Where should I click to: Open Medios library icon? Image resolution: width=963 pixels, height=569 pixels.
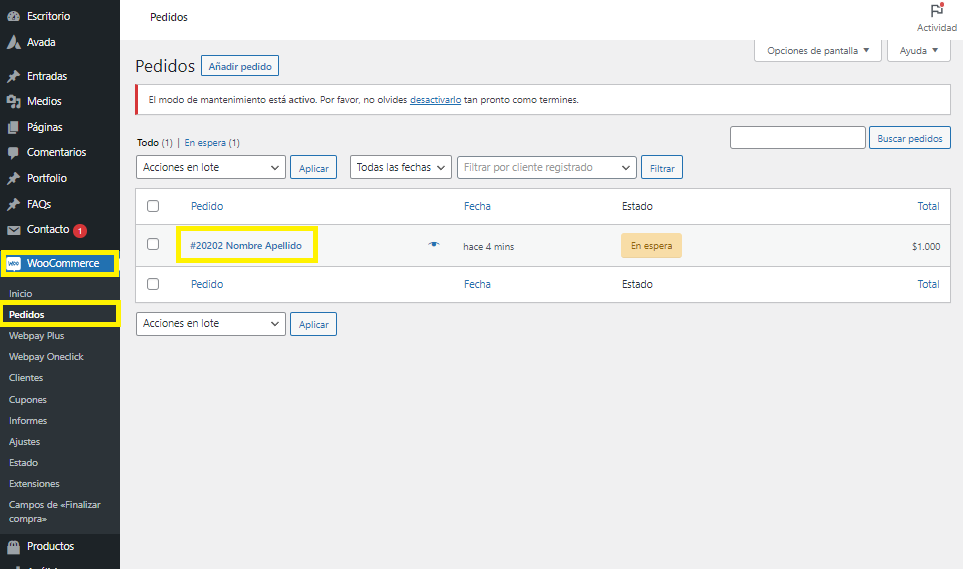point(13,102)
